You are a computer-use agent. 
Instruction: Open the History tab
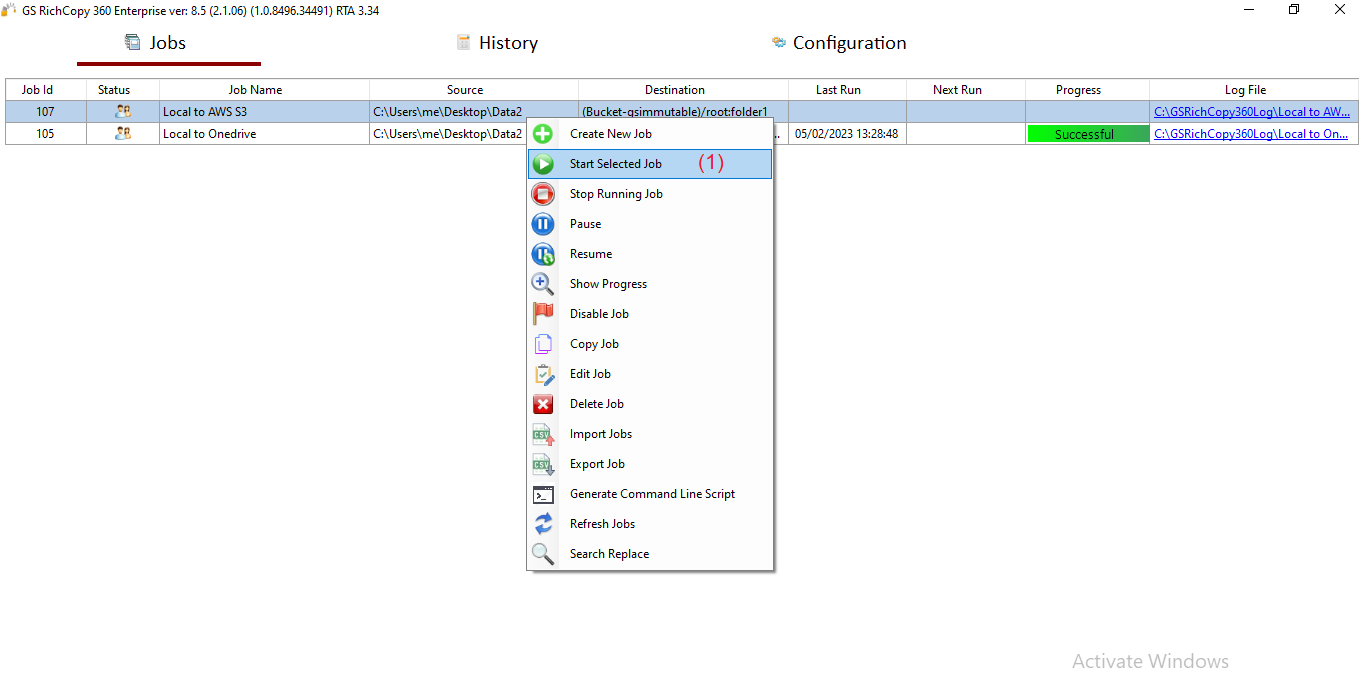coord(497,43)
